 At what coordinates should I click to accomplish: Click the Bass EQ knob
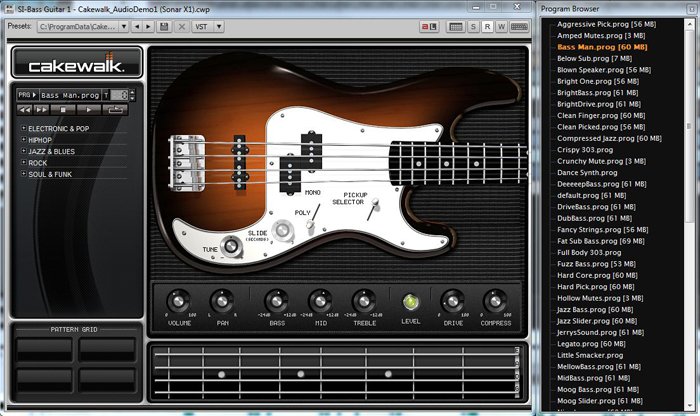coord(277,301)
